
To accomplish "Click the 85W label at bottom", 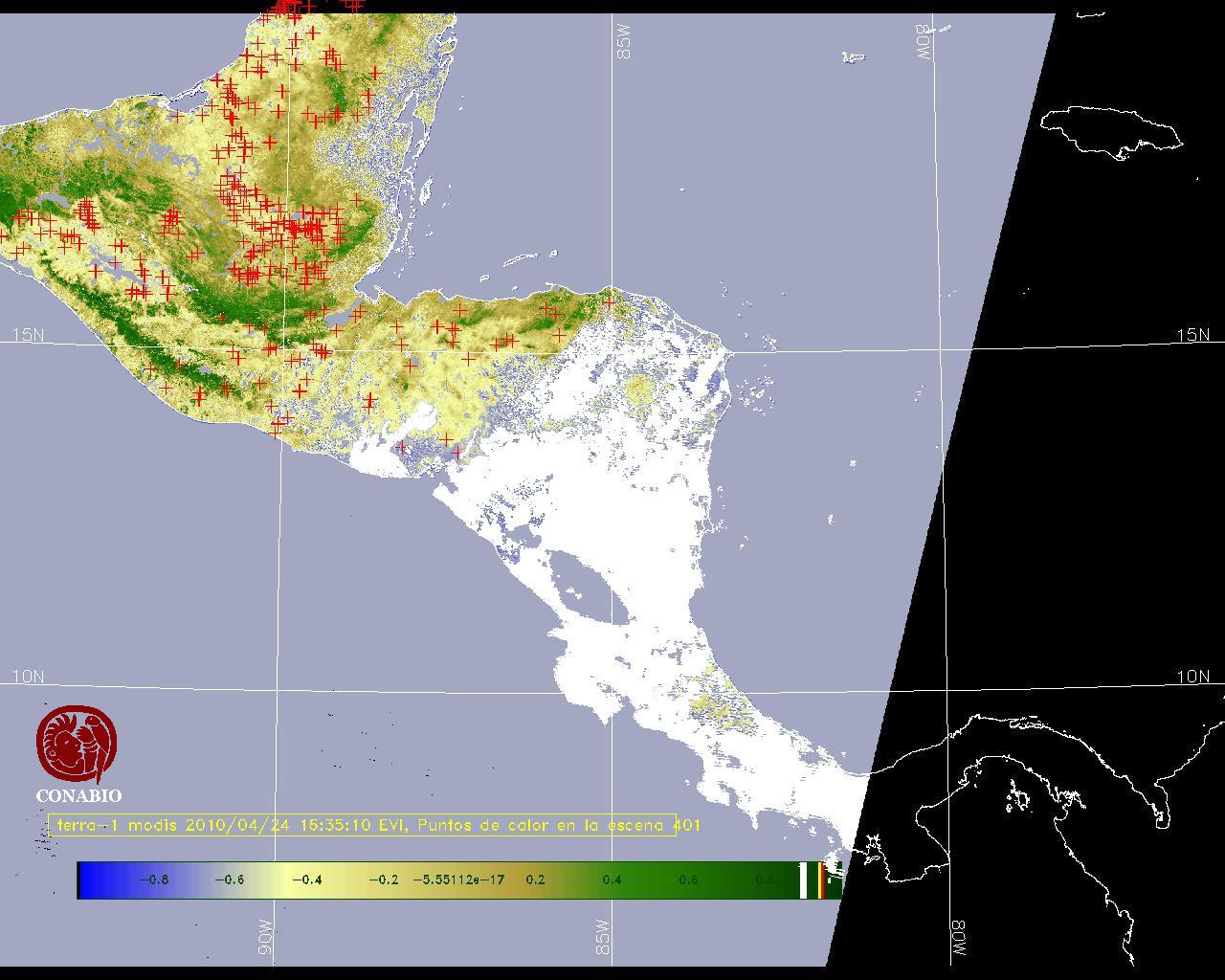I will 603,938.
